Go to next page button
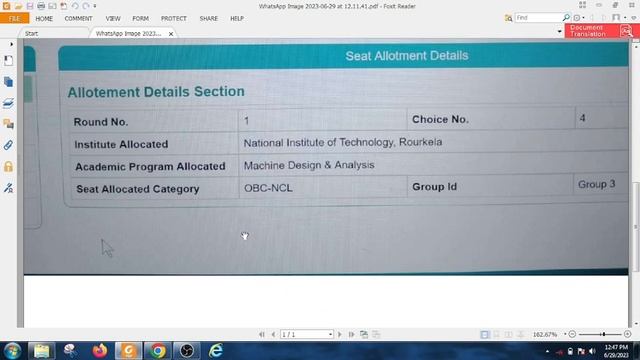This screenshot has width=640, height=360. coord(340,334)
